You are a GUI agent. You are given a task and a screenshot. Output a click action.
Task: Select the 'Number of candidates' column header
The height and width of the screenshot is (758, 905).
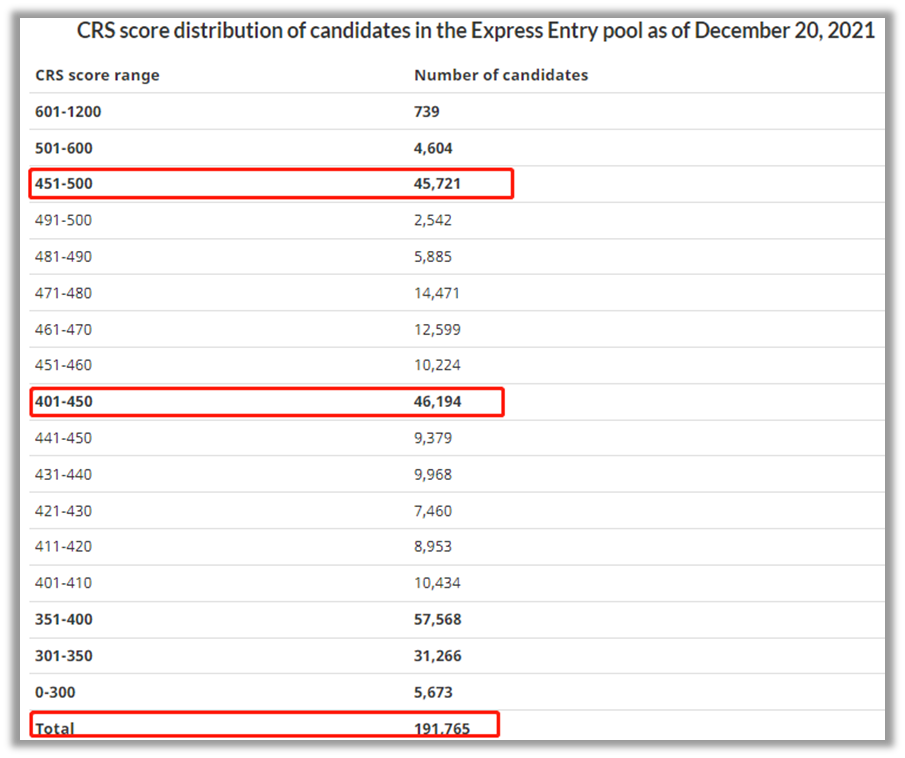pos(501,75)
